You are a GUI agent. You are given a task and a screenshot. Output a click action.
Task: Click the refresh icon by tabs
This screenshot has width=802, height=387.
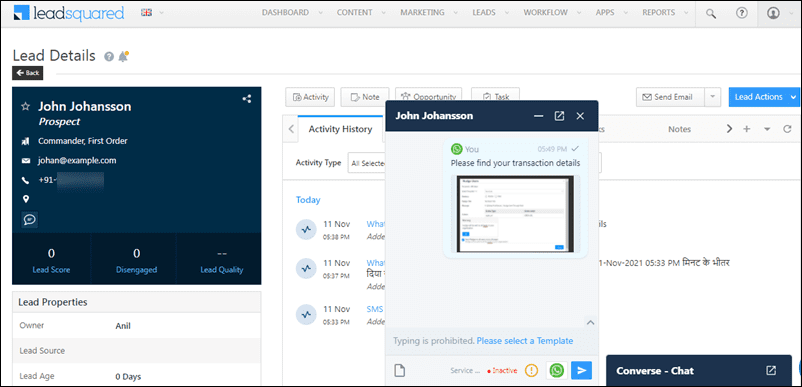click(788, 129)
